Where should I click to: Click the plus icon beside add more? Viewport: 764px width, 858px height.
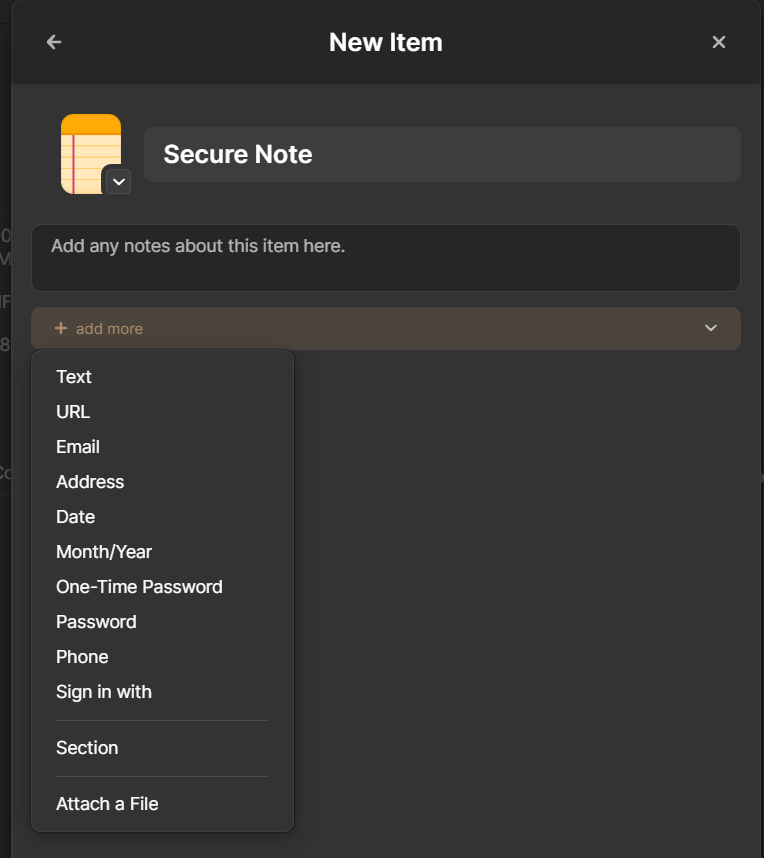[x=61, y=328]
